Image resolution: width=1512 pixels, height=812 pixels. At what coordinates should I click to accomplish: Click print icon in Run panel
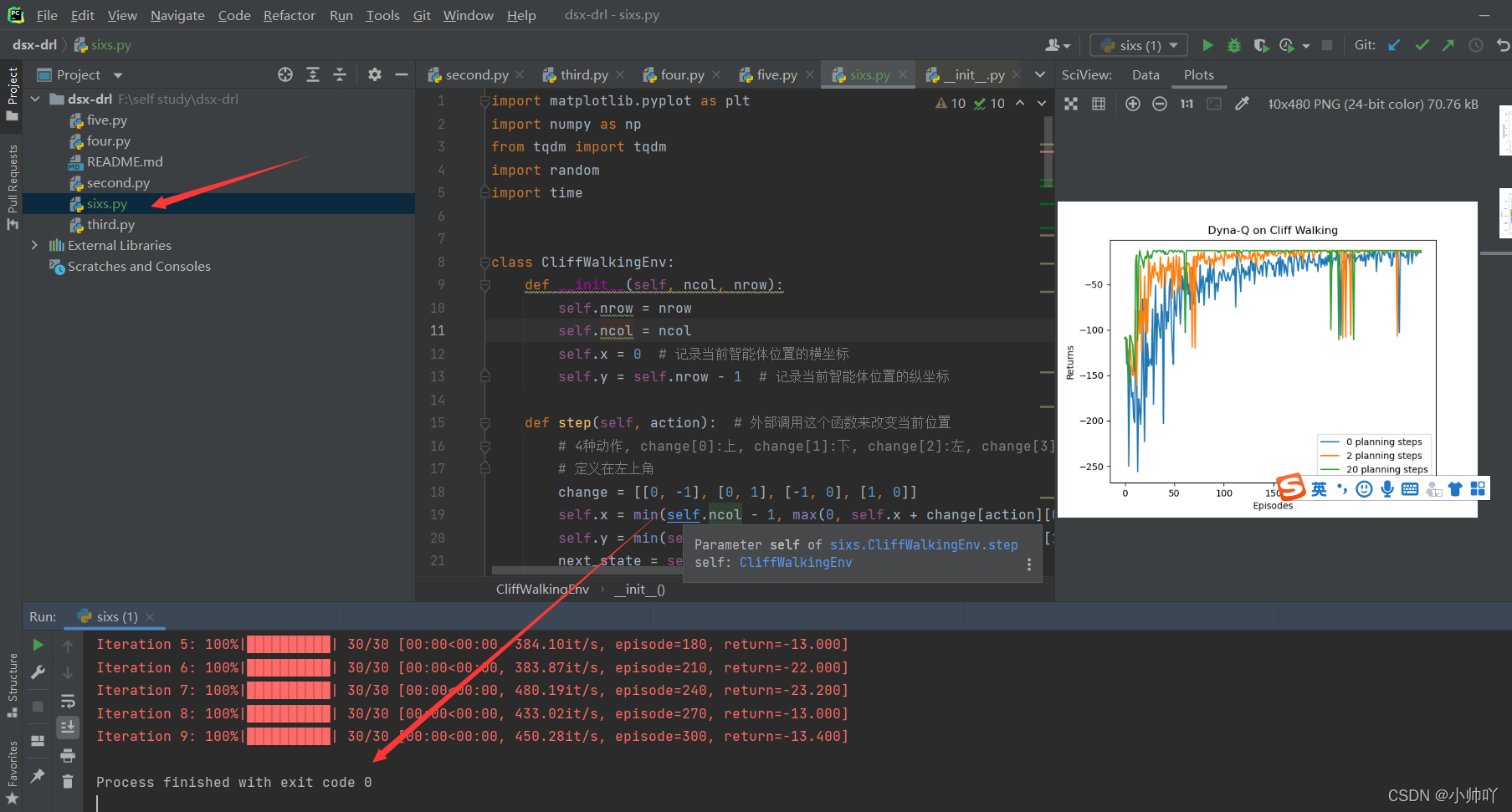68,755
